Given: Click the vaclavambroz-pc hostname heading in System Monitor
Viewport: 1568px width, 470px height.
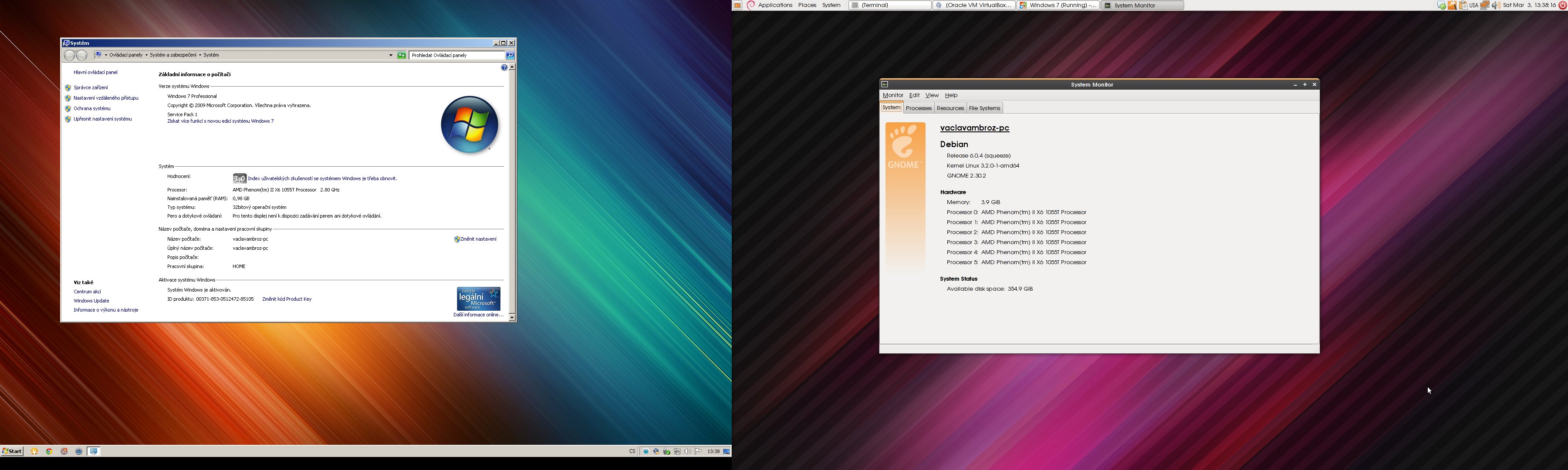Looking at the screenshot, I should pos(974,128).
